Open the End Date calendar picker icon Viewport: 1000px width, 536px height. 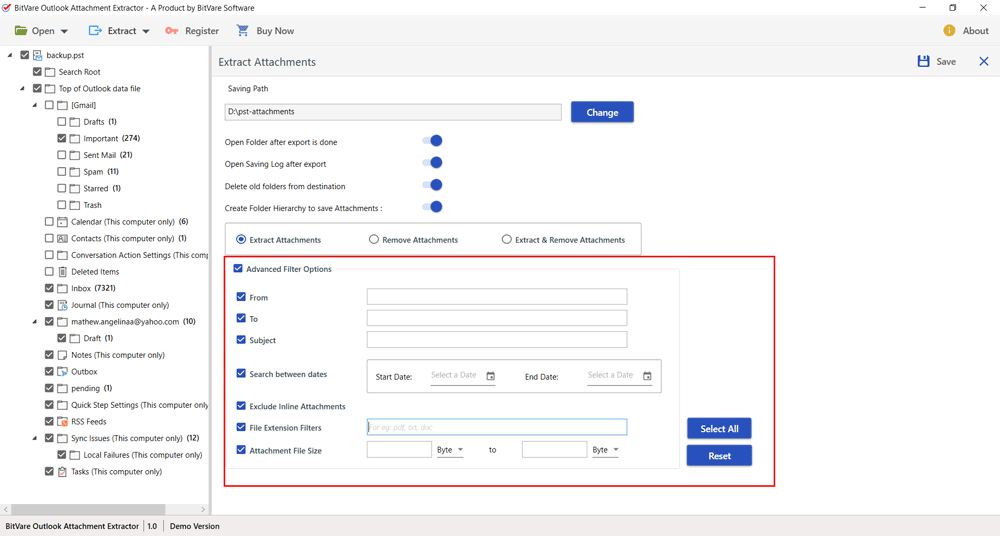click(x=647, y=376)
